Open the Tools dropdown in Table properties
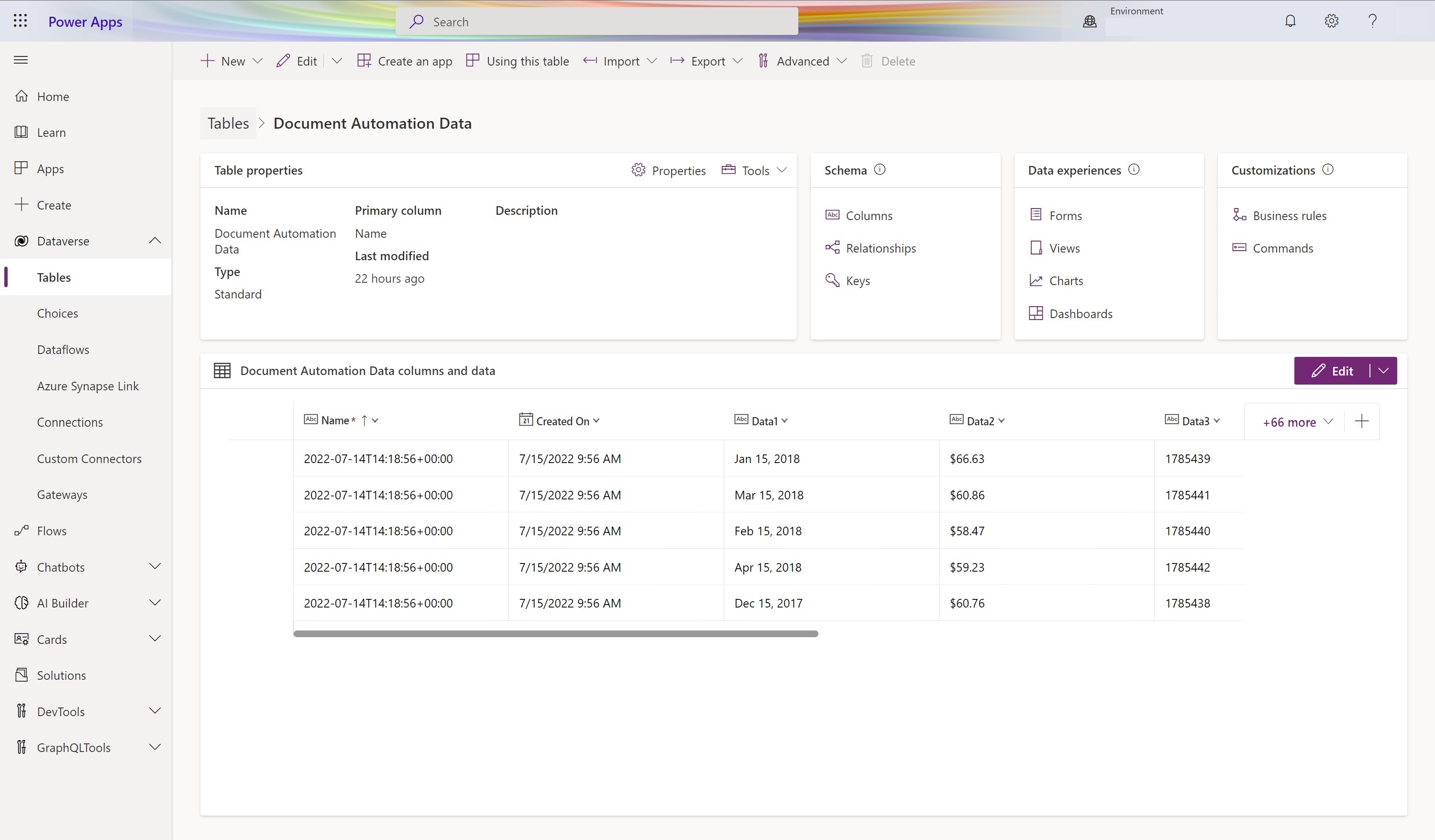Screen dimensions: 1435x840 754,170
